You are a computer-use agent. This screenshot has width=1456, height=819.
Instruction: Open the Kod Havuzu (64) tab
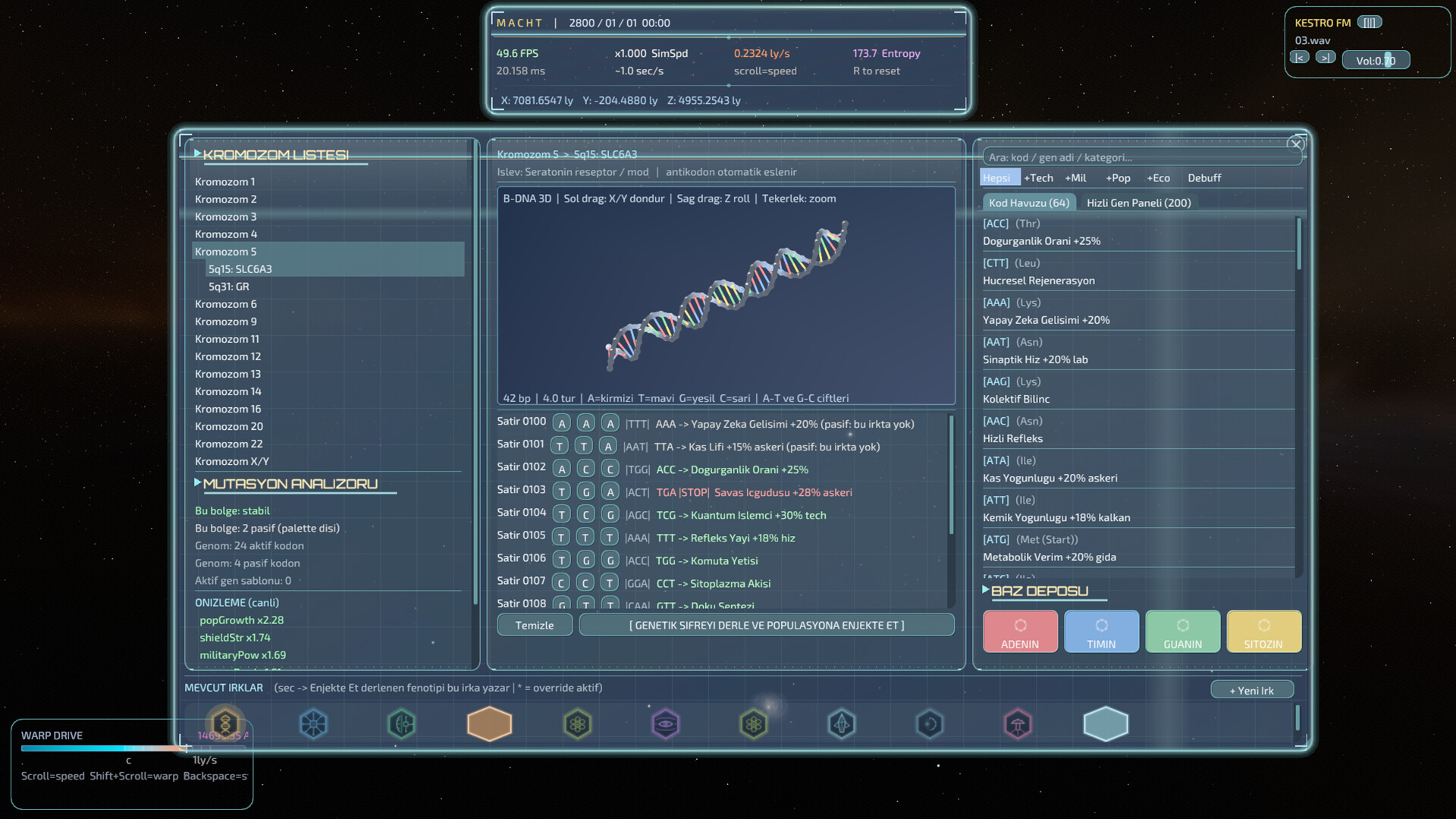(x=1029, y=203)
